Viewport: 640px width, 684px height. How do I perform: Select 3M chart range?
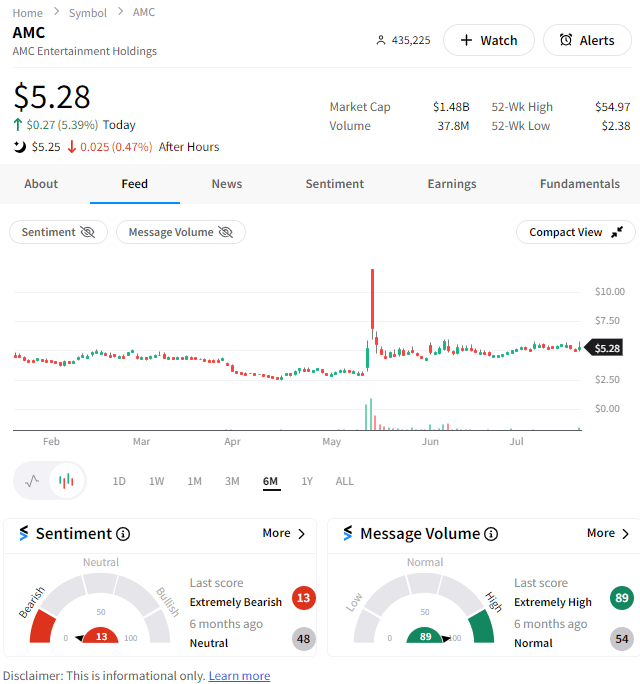pos(232,481)
